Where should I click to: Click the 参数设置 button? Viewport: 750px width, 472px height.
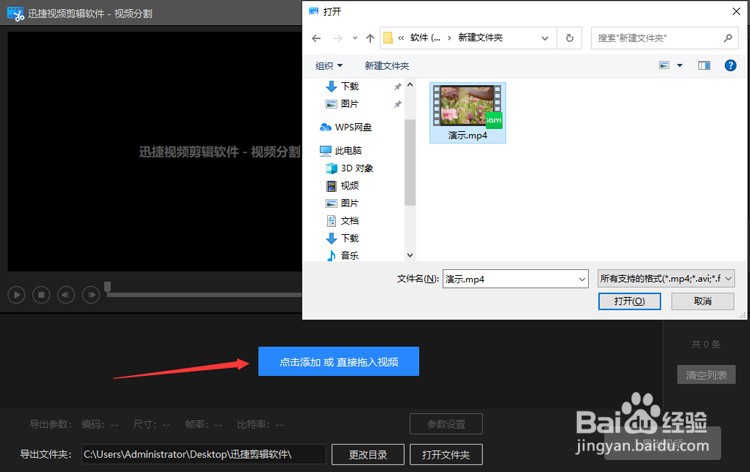pos(446,424)
